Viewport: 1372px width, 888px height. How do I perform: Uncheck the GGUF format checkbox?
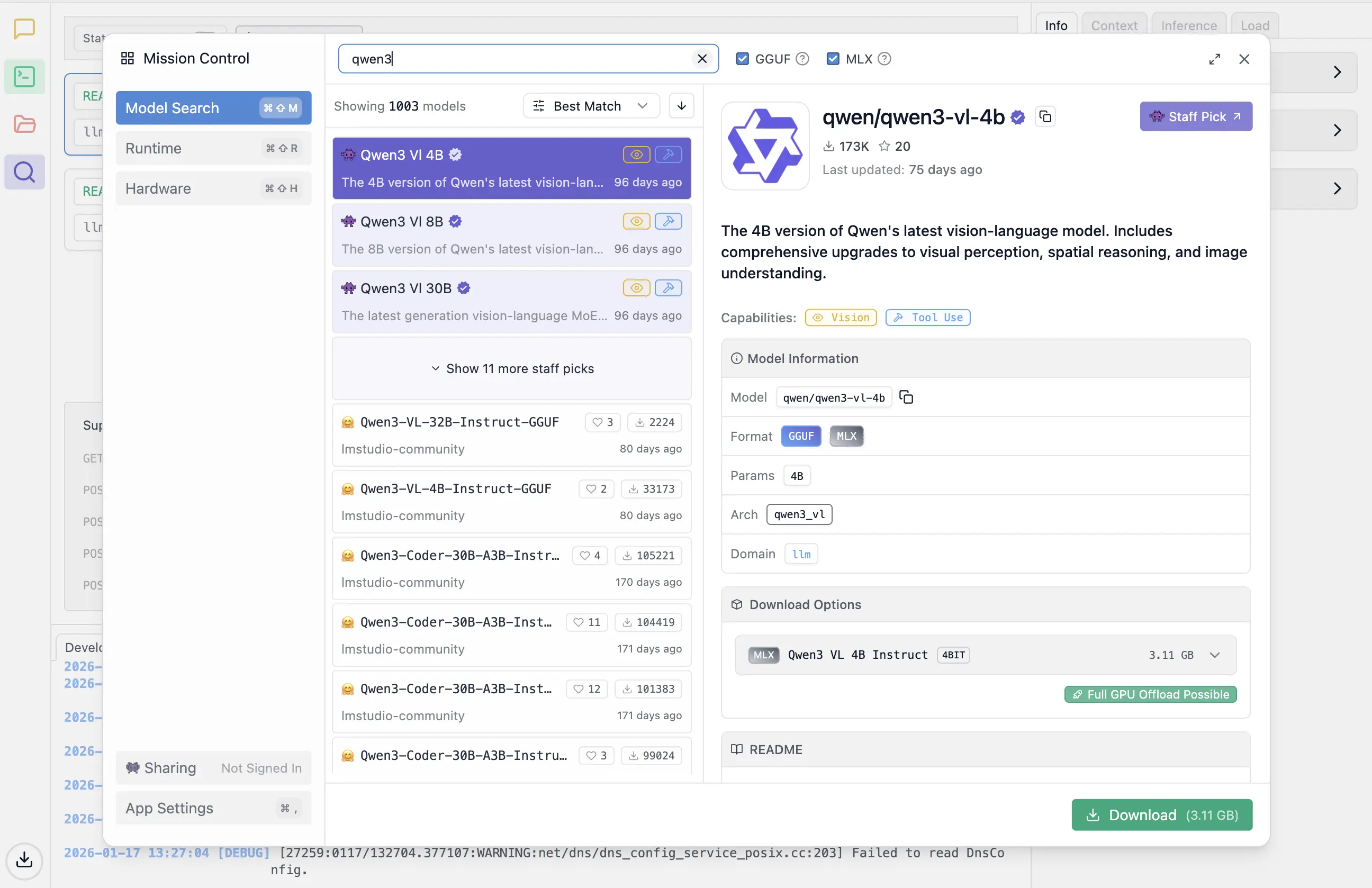[743, 59]
